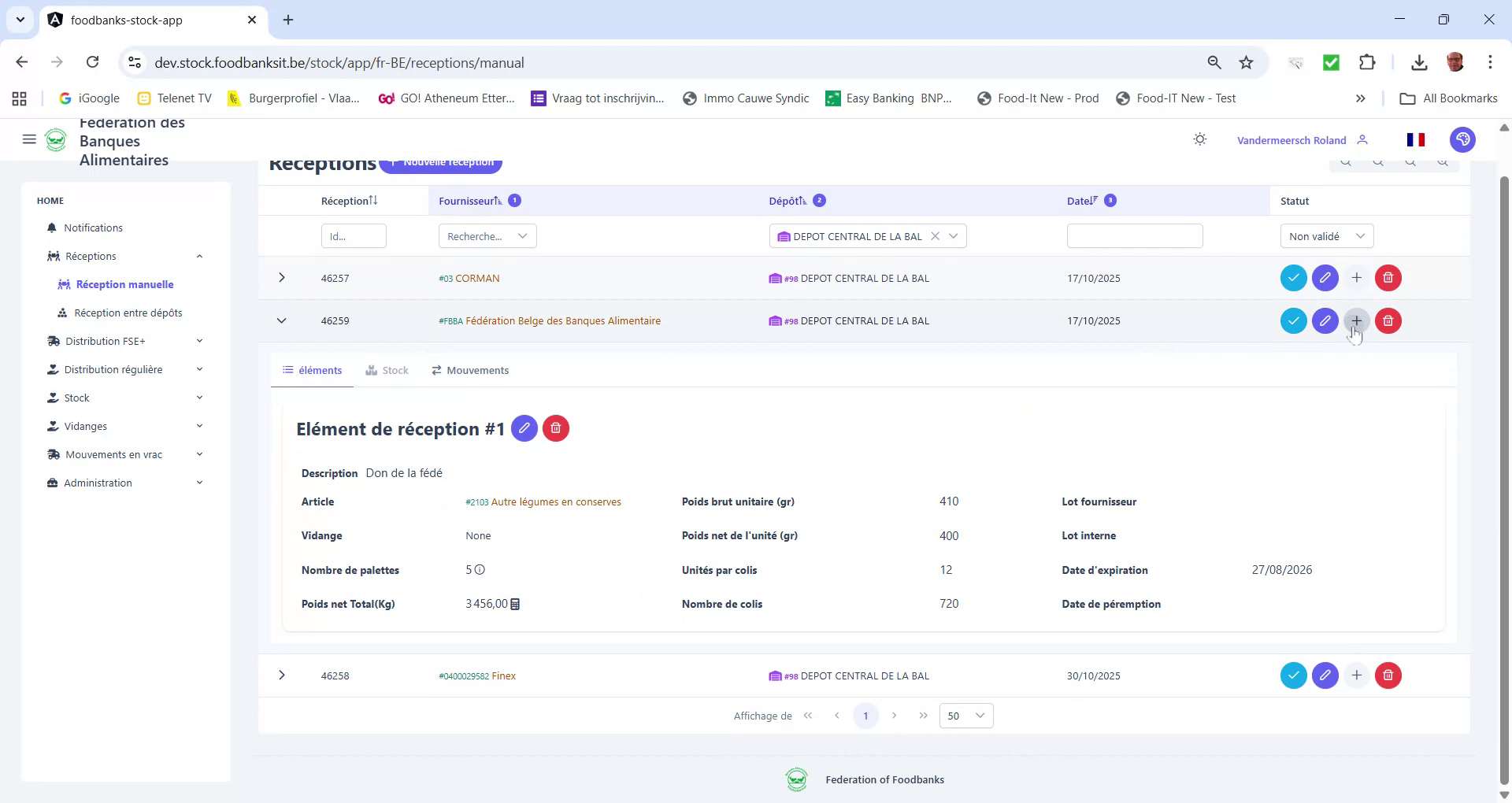Click the Nouvelle réception button
Viewport: 1512px width, 803px height.
click(x=440, y=161)
